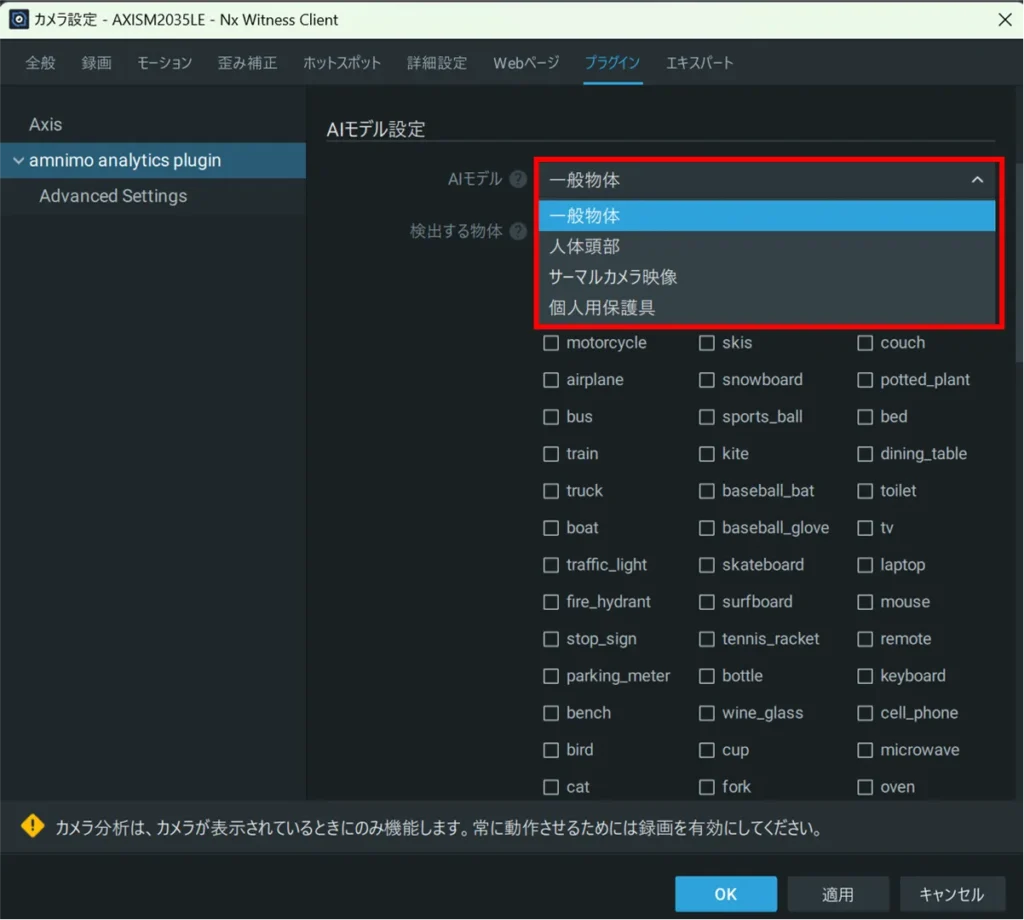The height and width of the screenshot is (920, 1024).
Task: Toggle the wine_glass object checkbox
Action: point(707,713)
